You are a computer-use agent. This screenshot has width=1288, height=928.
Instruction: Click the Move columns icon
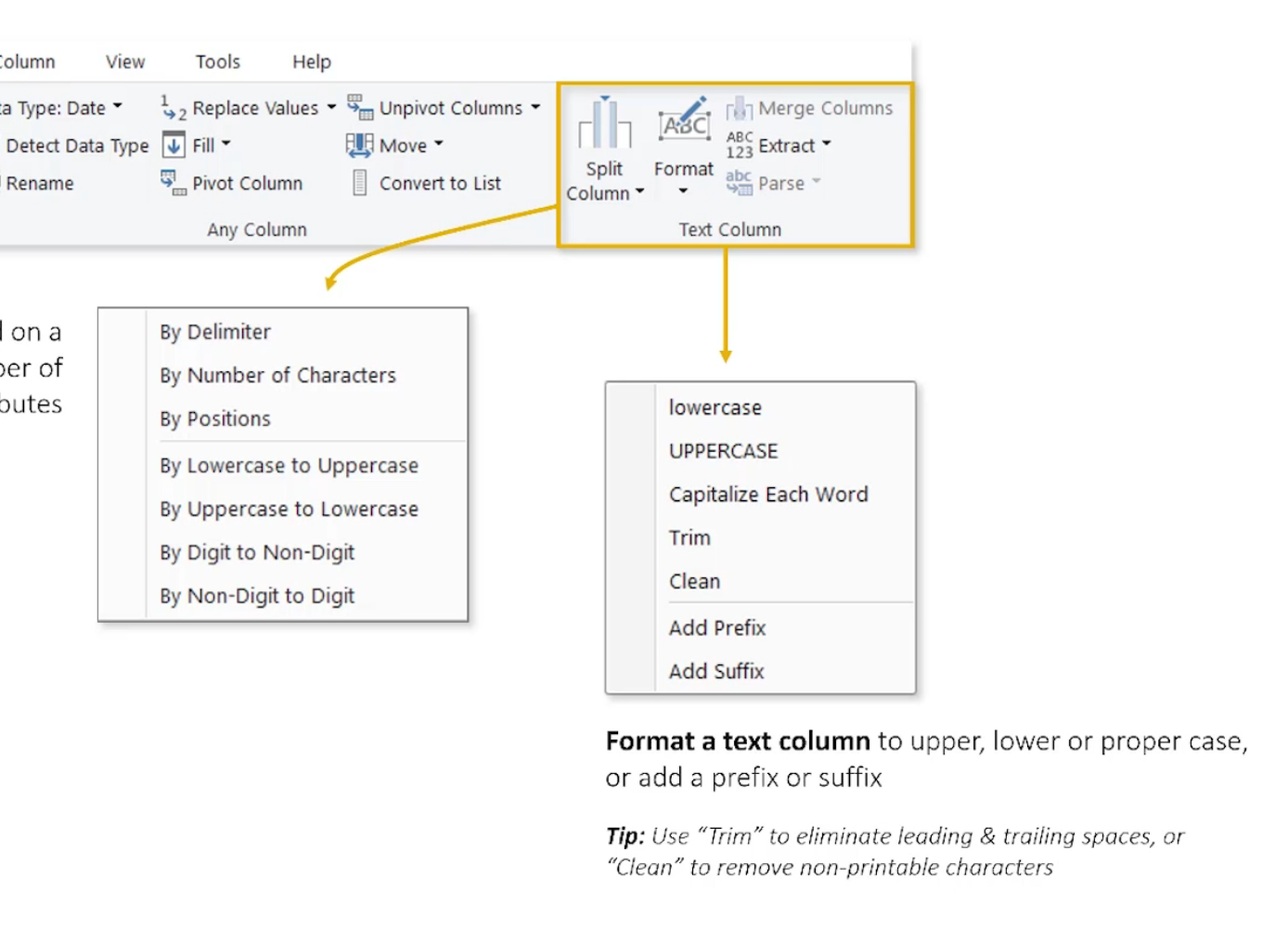pyautogui.click(x=359, y=146)
